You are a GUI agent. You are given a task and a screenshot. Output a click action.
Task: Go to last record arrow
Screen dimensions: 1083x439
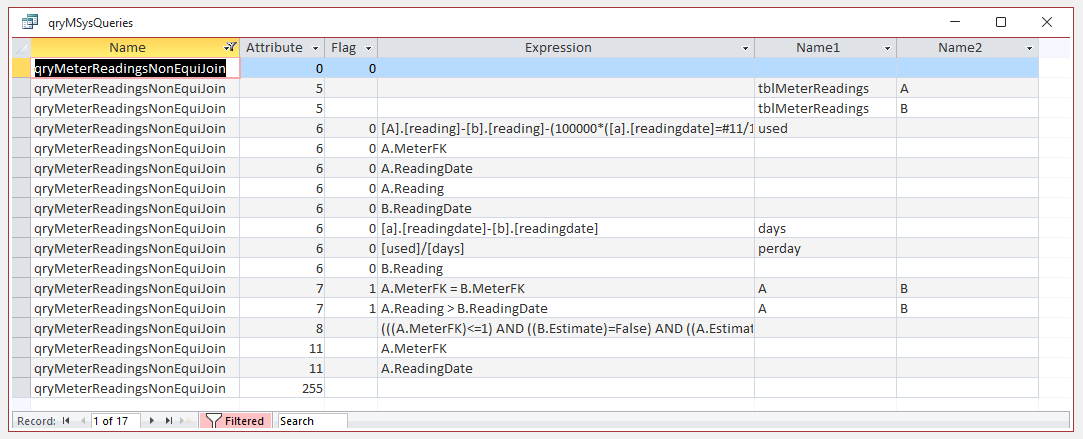pos(169,420)
